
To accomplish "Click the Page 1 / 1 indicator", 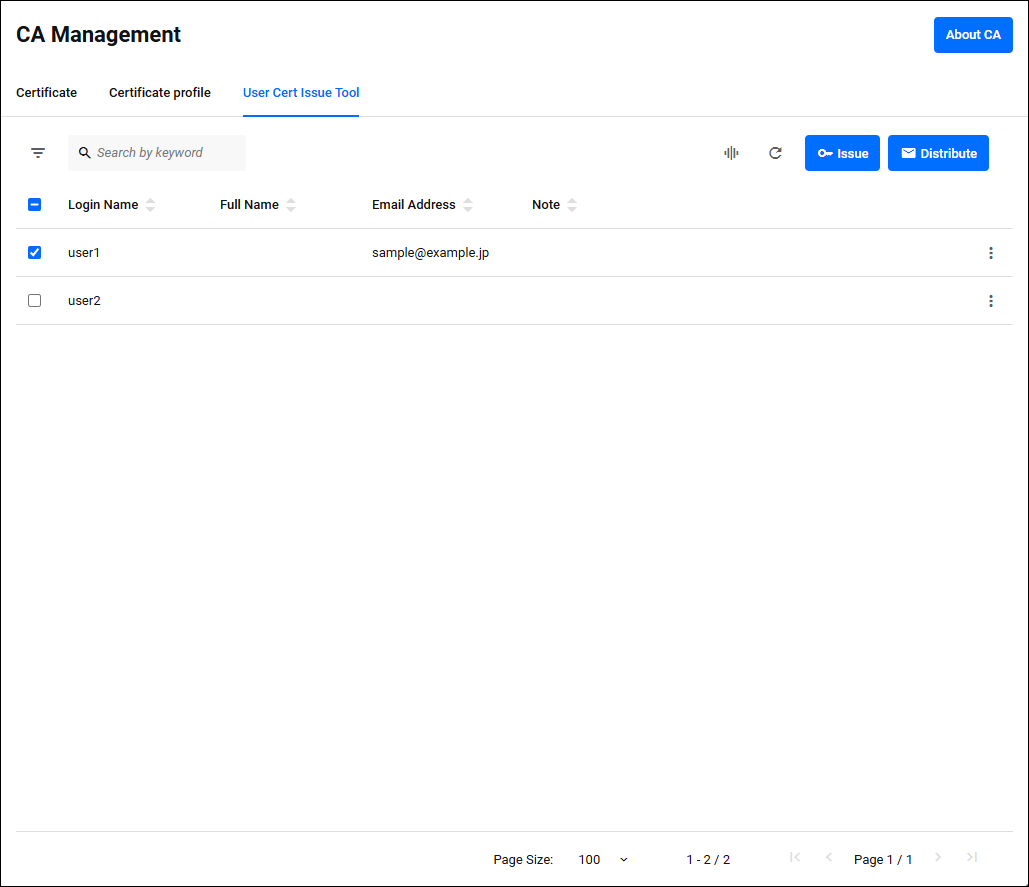I will click(883, 859).
